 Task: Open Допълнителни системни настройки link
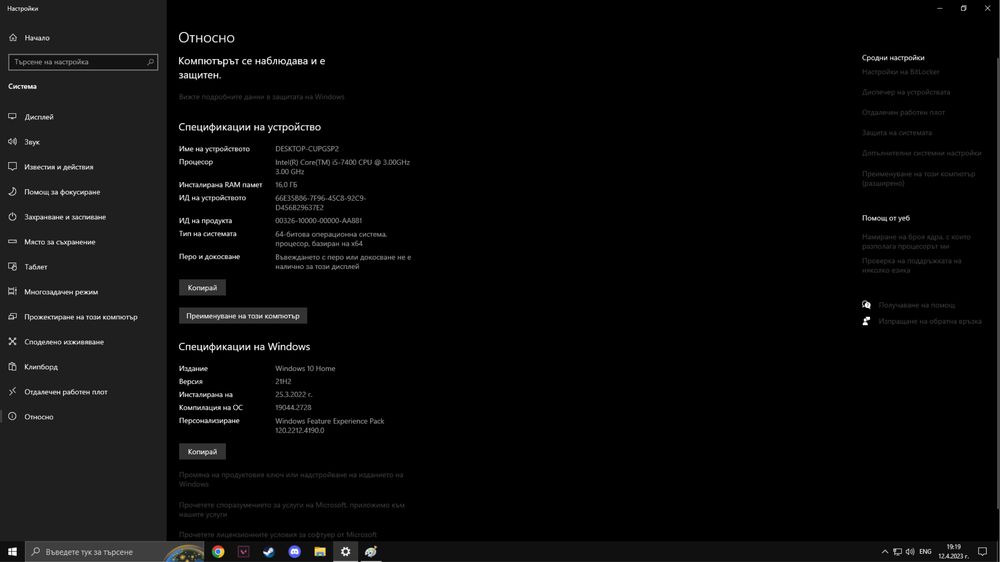922,153
